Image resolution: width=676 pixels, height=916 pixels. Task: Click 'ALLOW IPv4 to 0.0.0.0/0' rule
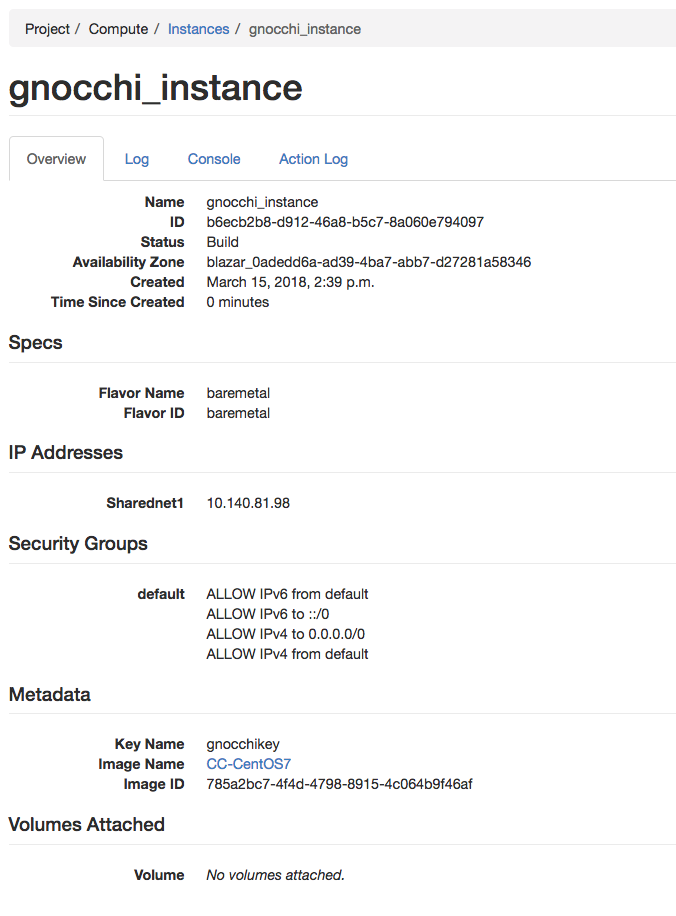[x=285, y=634]
